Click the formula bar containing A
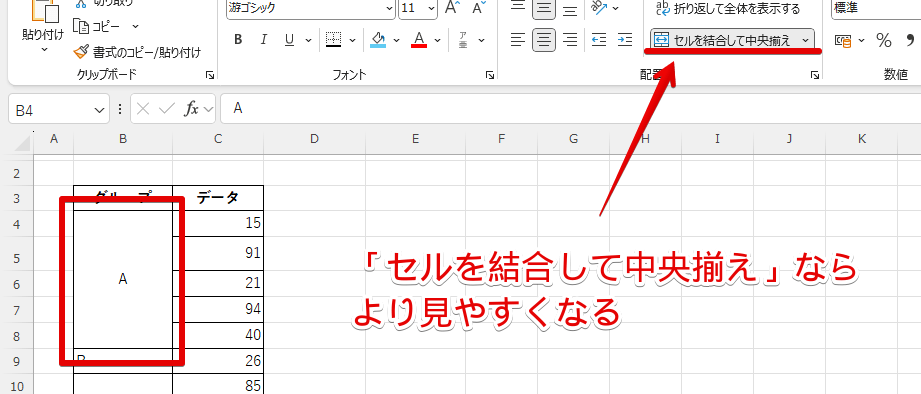Viewport: 921px width, 394px height. [570, 109]
